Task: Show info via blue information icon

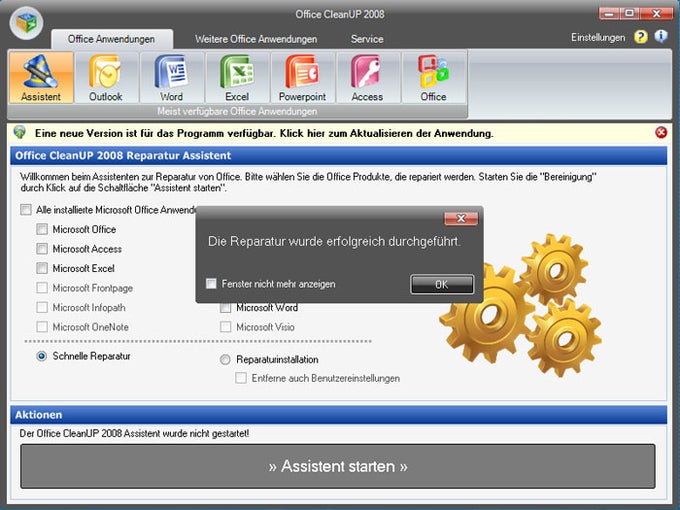Action: pyautogui.click(x=660, y=36)
